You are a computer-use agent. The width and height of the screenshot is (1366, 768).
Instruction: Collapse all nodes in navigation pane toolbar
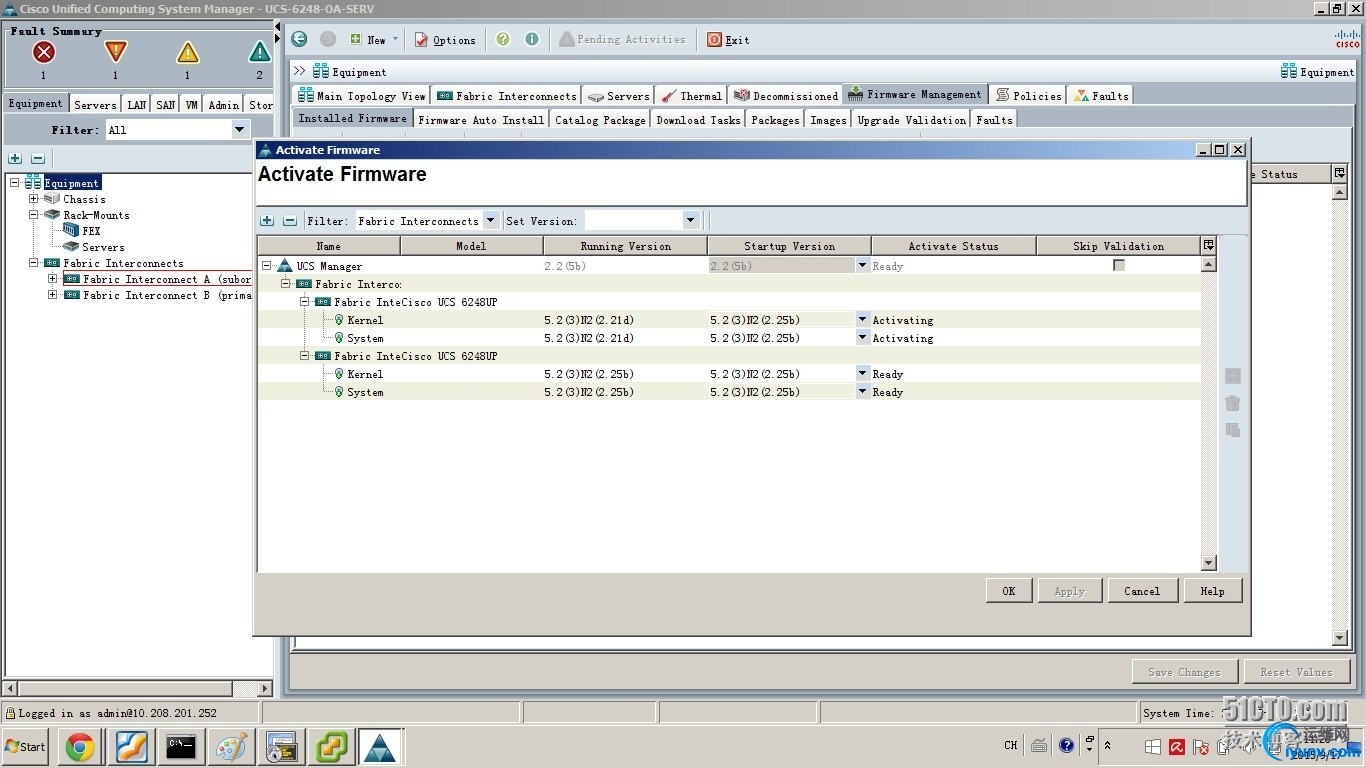pos(38,158)
